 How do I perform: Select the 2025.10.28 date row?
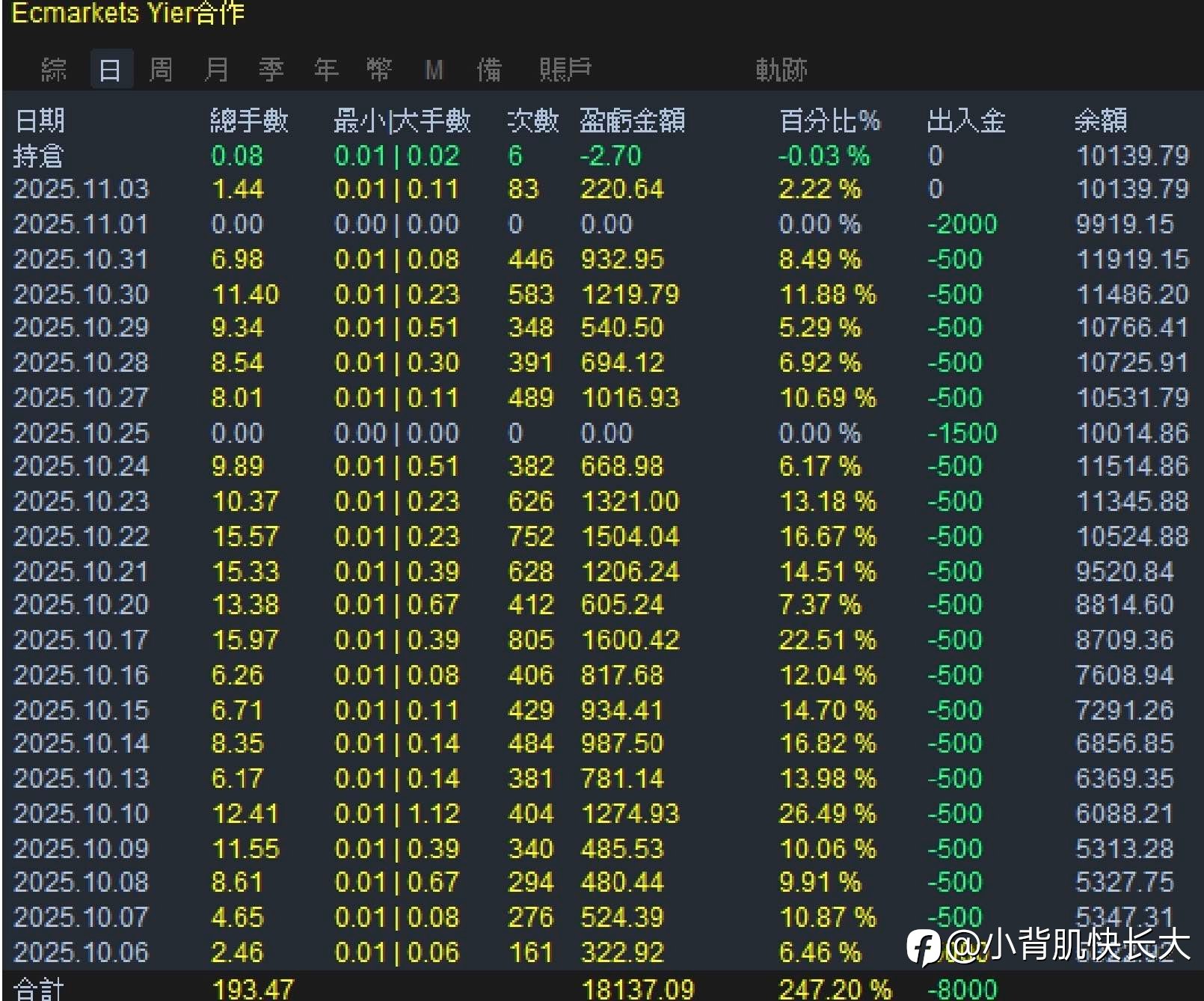pos(602,363)
